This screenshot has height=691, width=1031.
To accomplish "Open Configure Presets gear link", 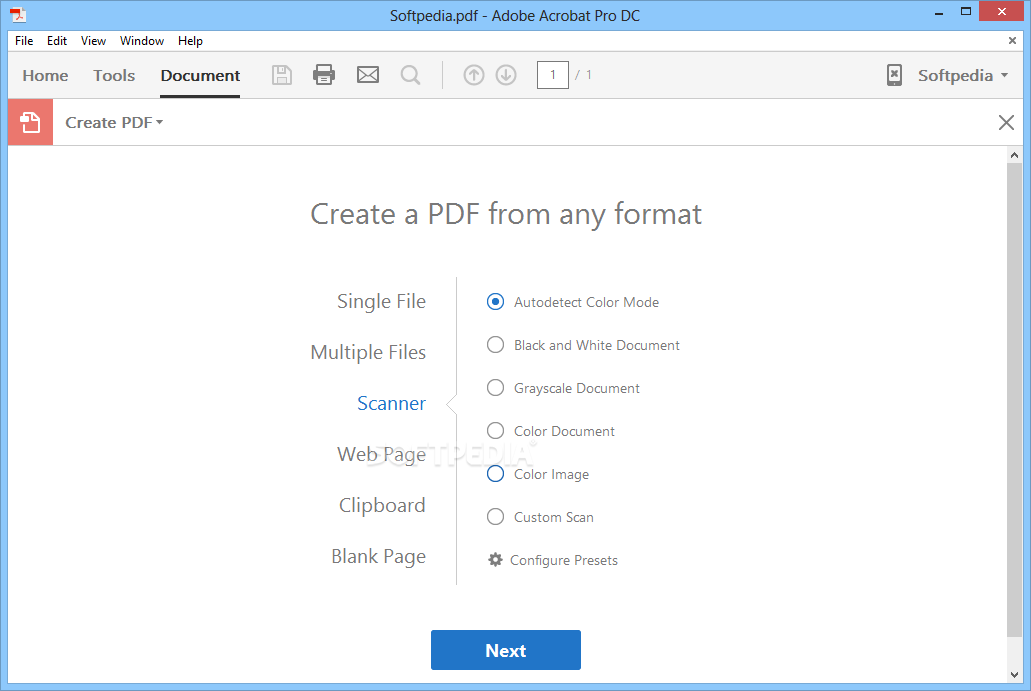I will [x=553, y=560].
